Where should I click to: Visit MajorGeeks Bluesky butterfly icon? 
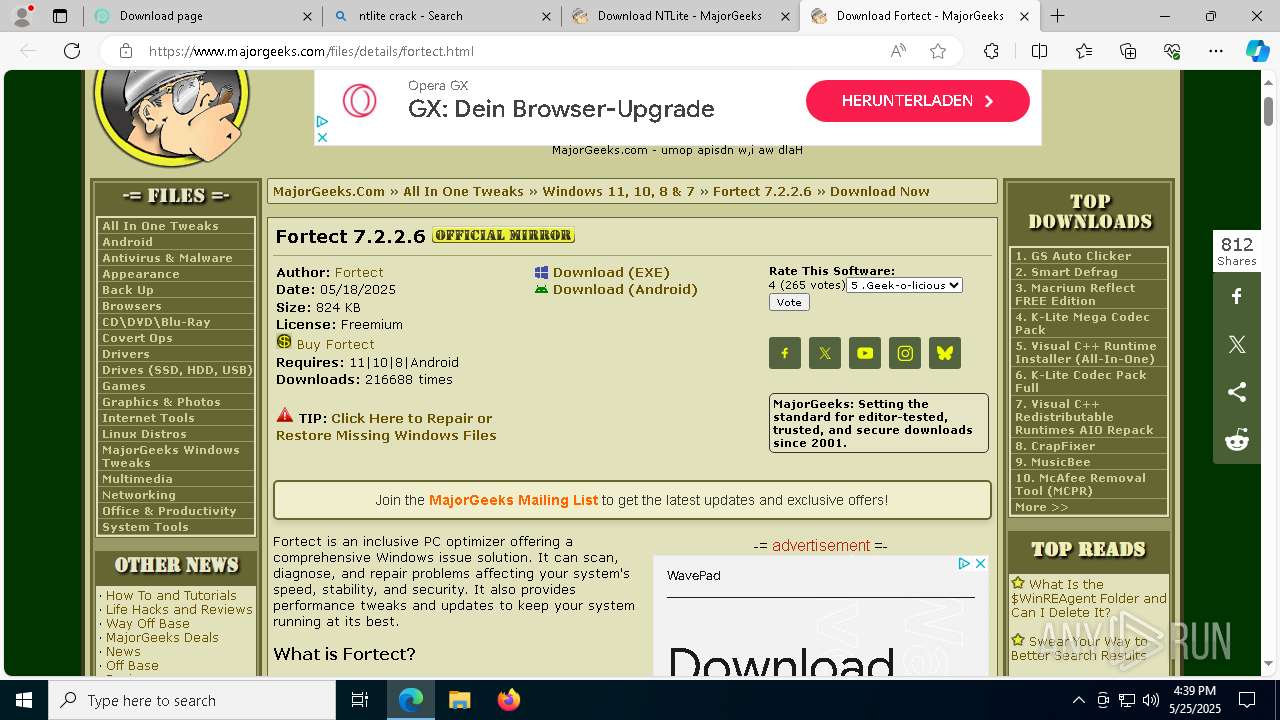coord(945,353)
